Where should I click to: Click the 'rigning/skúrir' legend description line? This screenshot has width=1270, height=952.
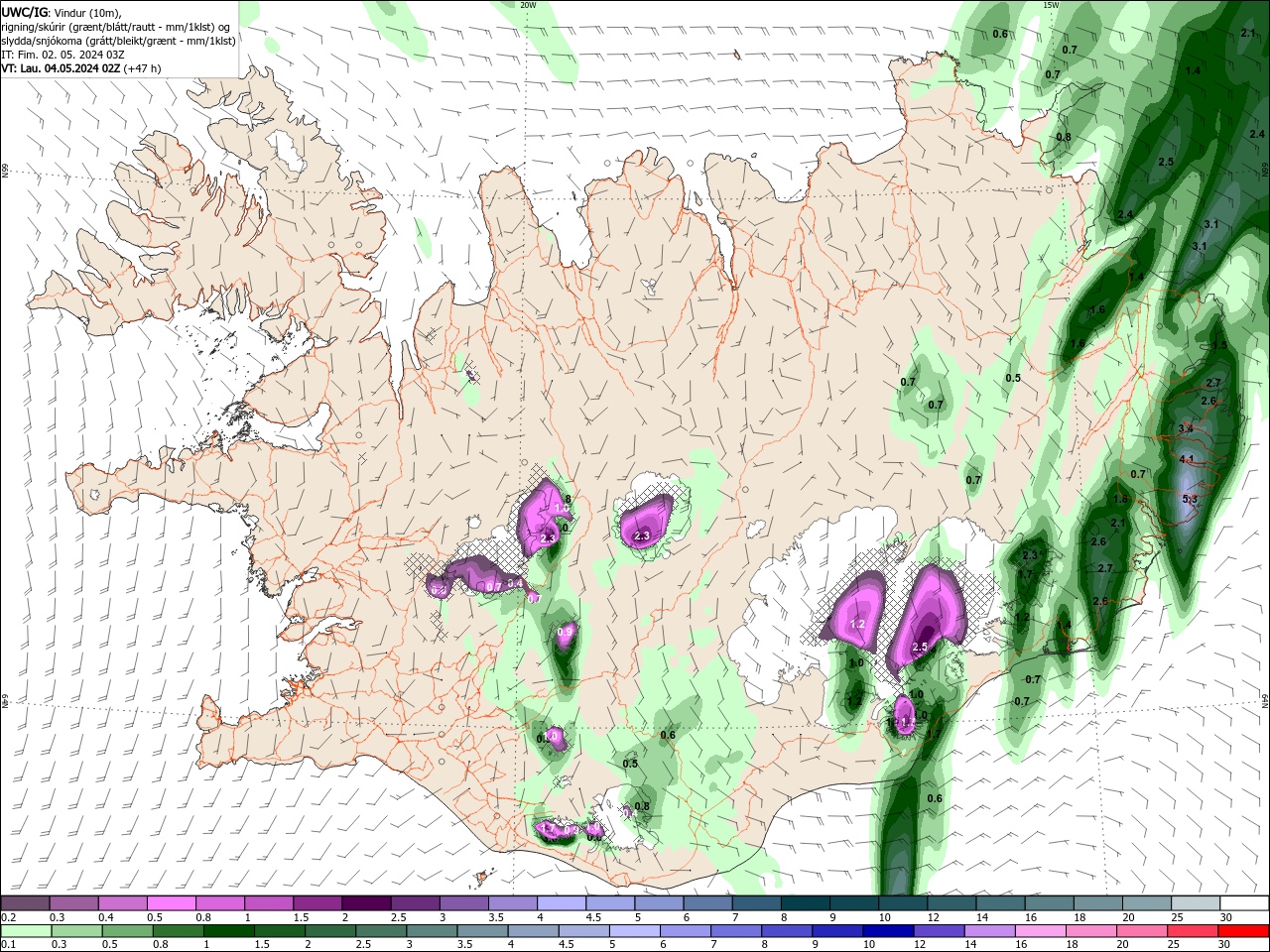point(116,27)
